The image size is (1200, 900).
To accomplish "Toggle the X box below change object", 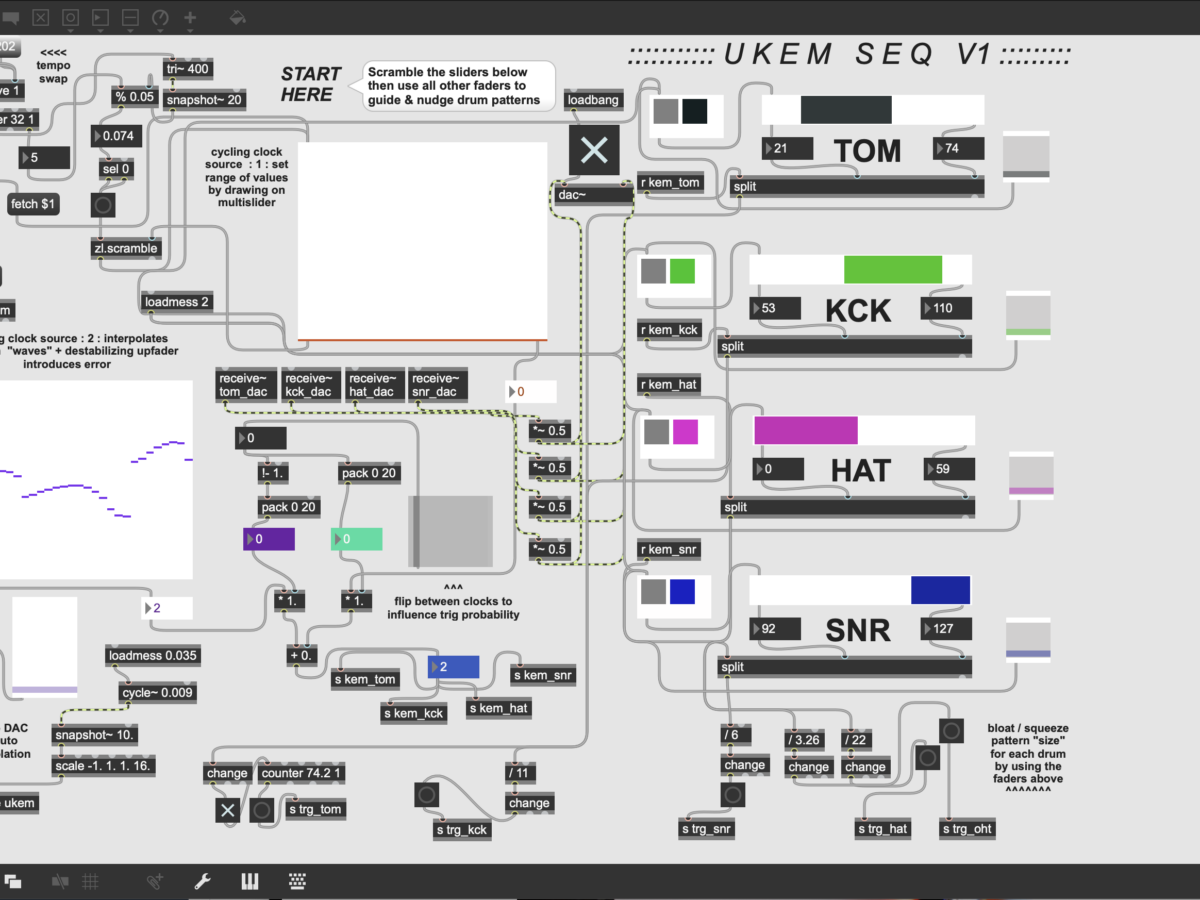I will pyautogui.click(x=227, y=810).
